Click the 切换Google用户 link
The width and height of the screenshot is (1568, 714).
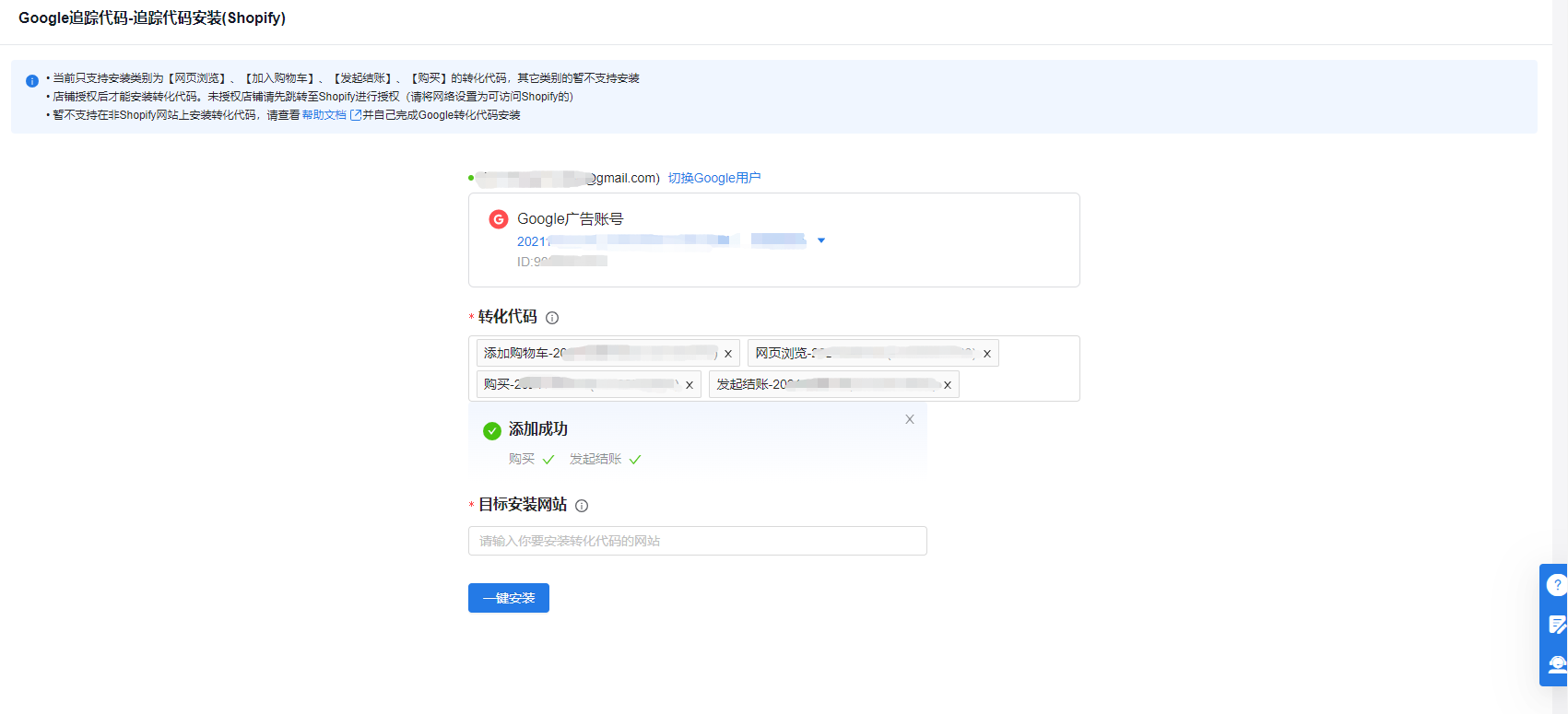(714, 178)
